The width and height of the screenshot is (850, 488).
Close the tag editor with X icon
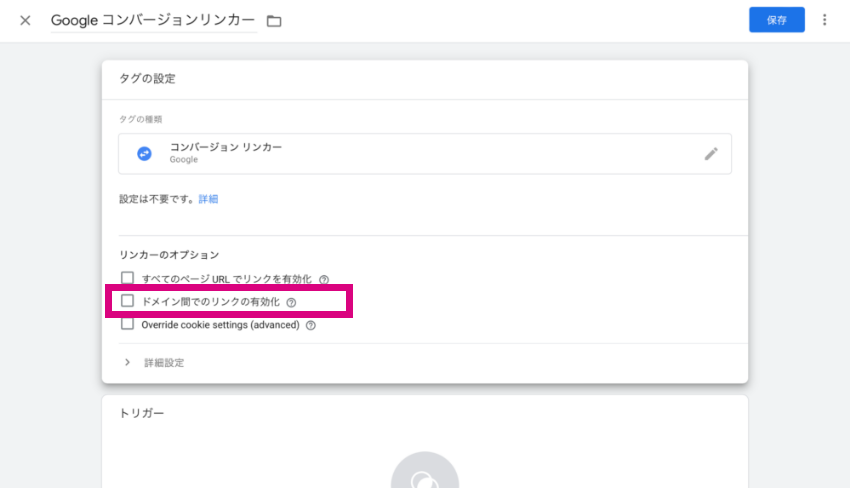point(25,21)
